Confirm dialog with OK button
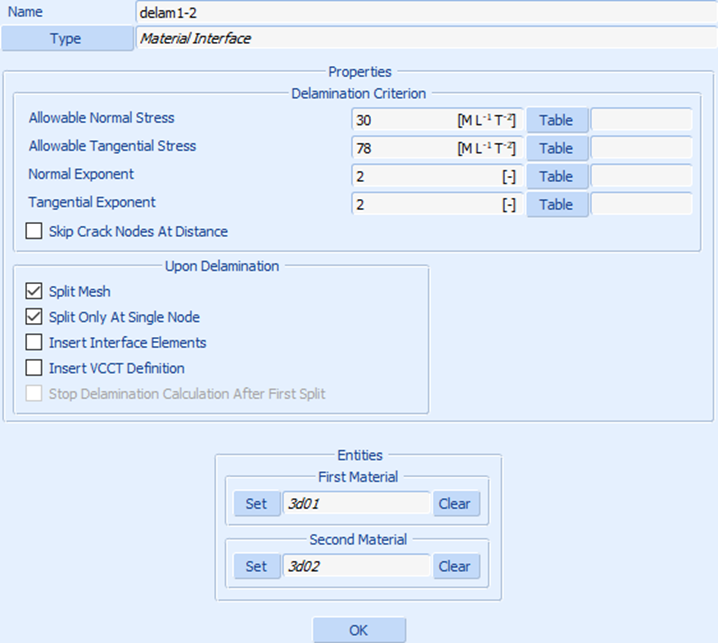The width and height of the screenshot is (718, 643). point(359,630)
